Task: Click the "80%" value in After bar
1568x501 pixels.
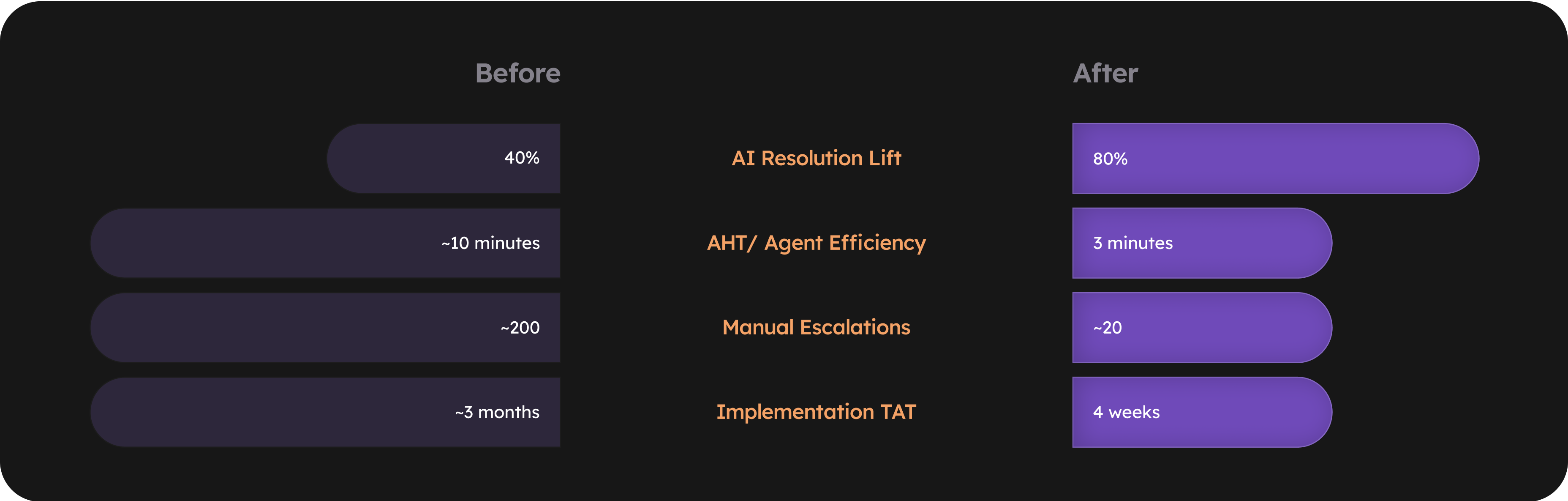Action: 1110,159
